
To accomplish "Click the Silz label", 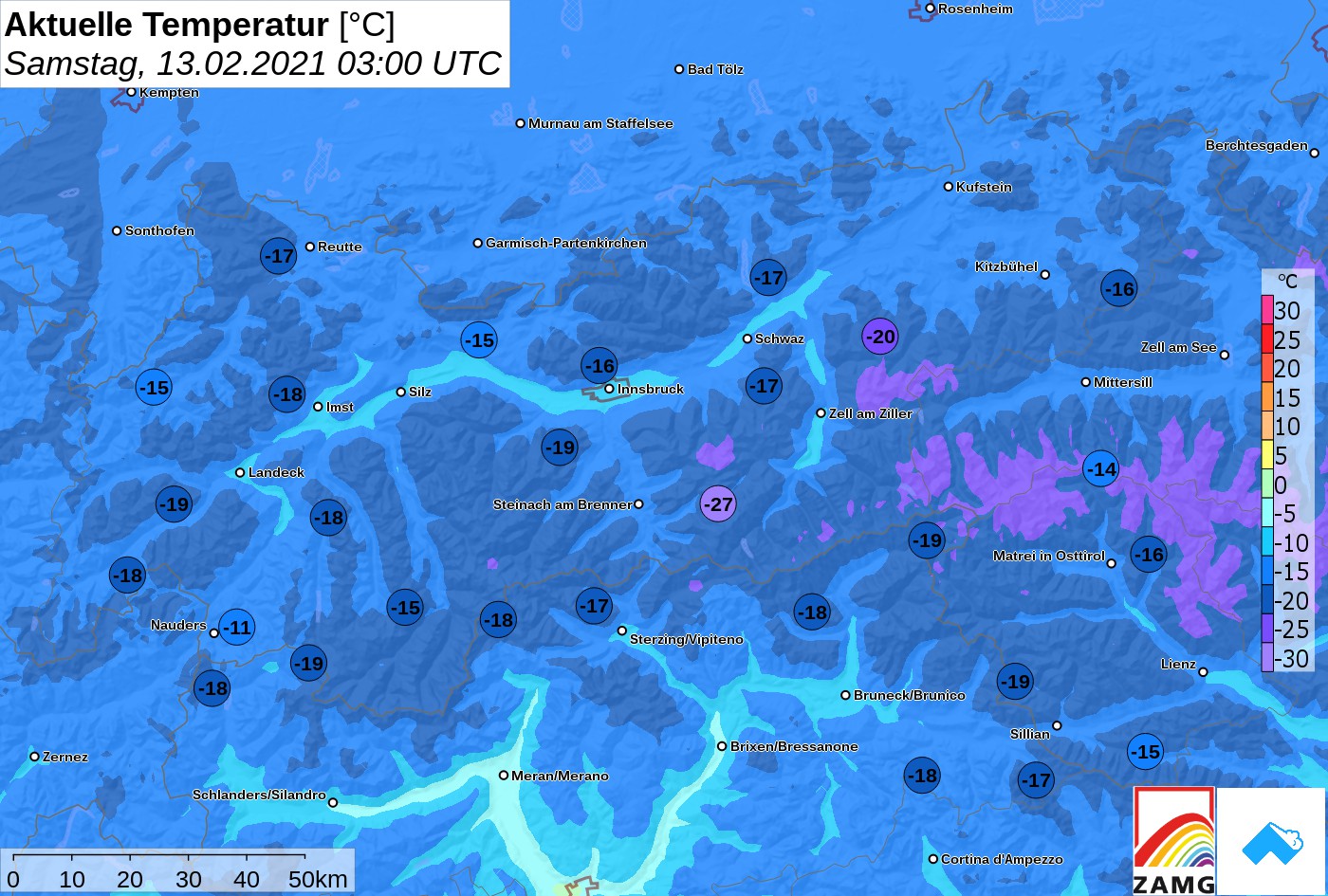I will point(420,392).
